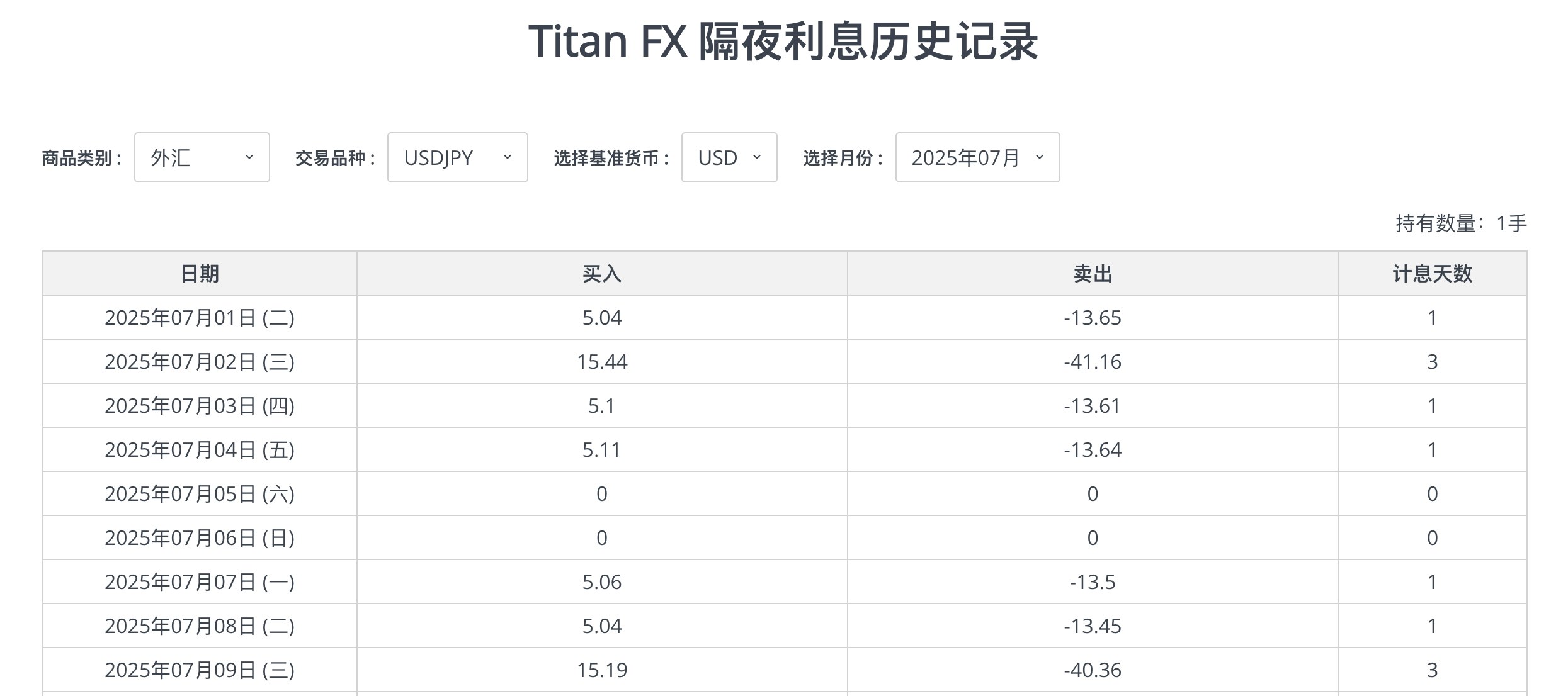Screen dimensions: 1568x696
Task: Select the 2025年07月04日 (五) row date
Action: (200, 450)
